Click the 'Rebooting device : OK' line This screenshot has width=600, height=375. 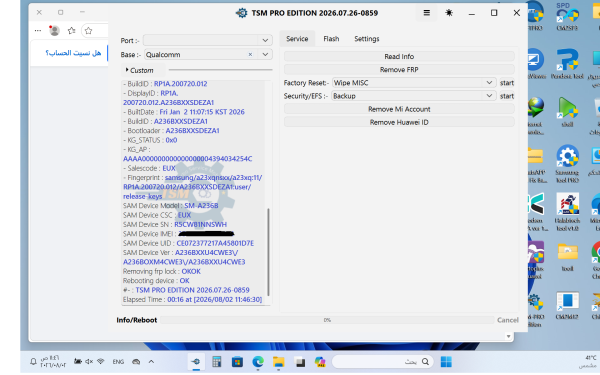pyautogui.click(x=156, y=280)
